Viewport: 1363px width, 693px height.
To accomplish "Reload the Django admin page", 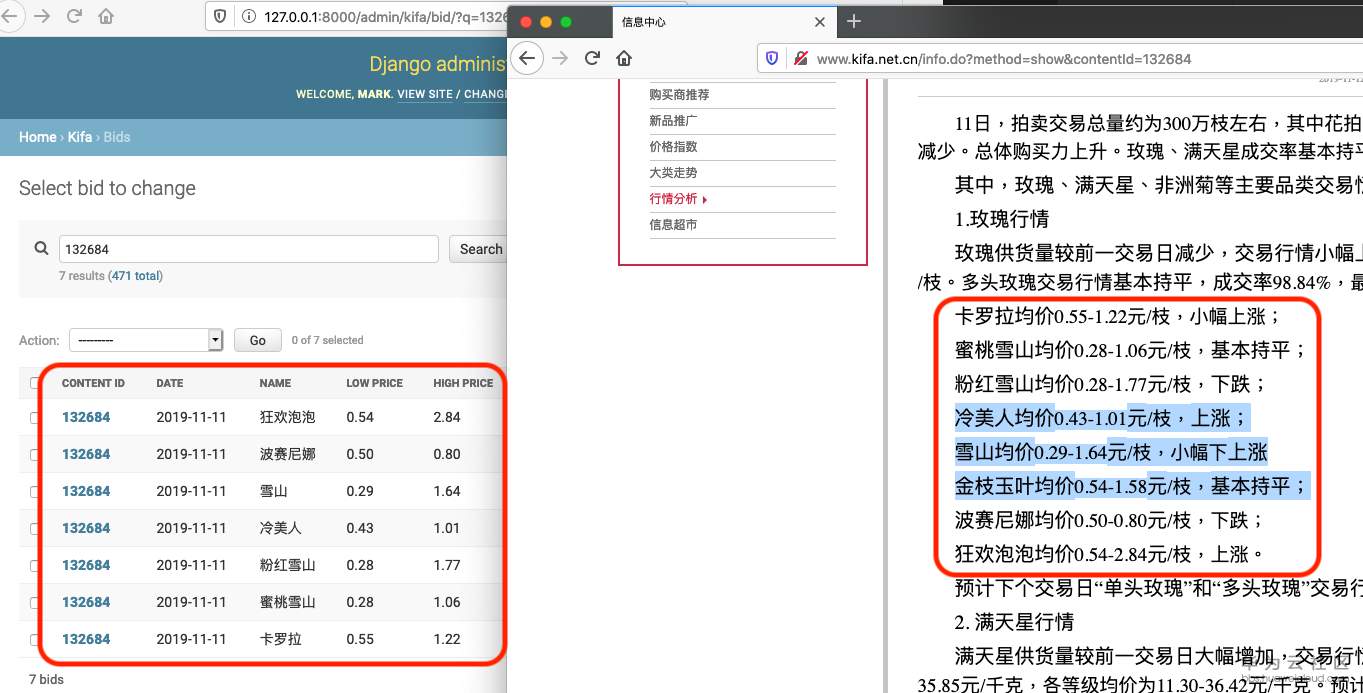I will pos(74,16).
